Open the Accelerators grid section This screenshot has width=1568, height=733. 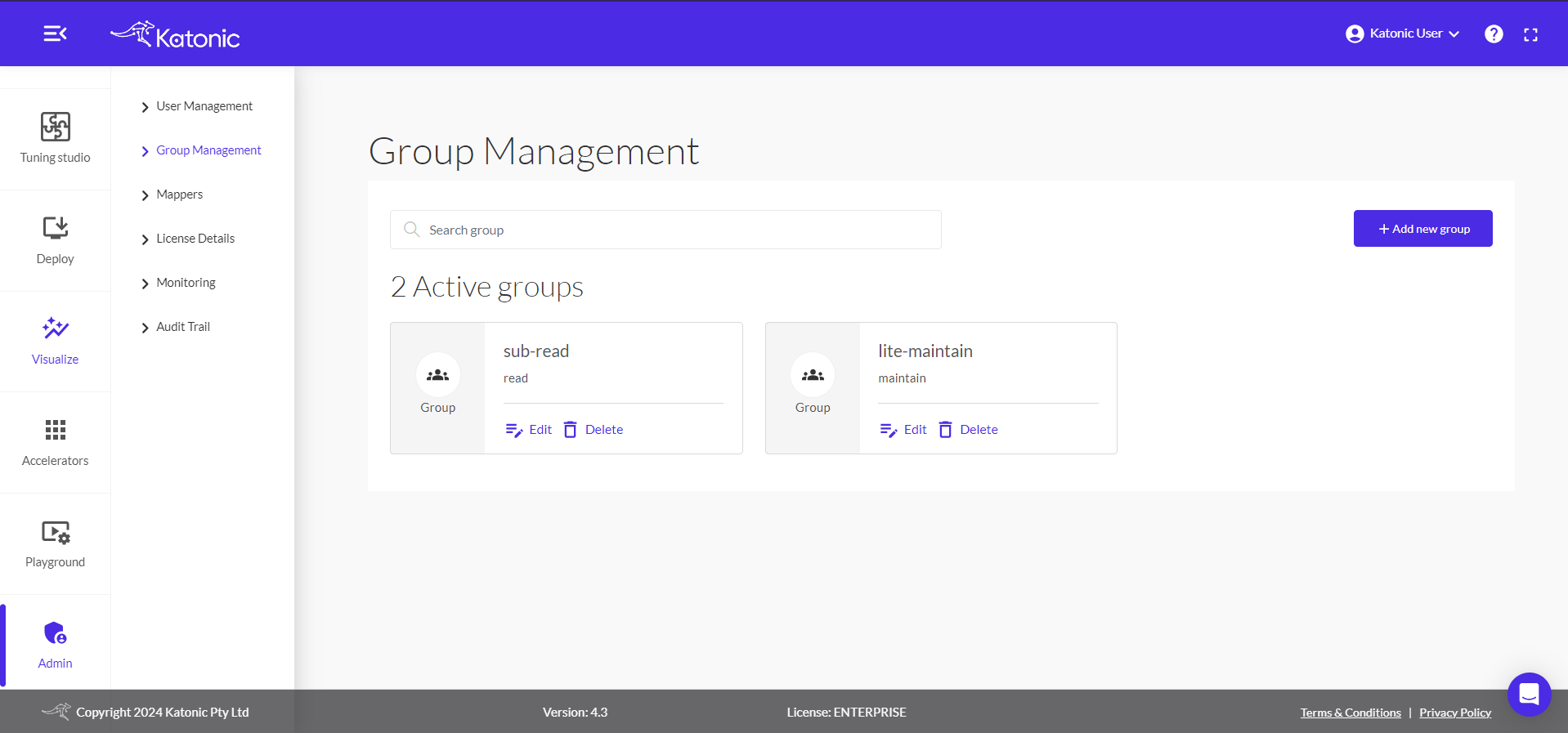tap(55, 443)
